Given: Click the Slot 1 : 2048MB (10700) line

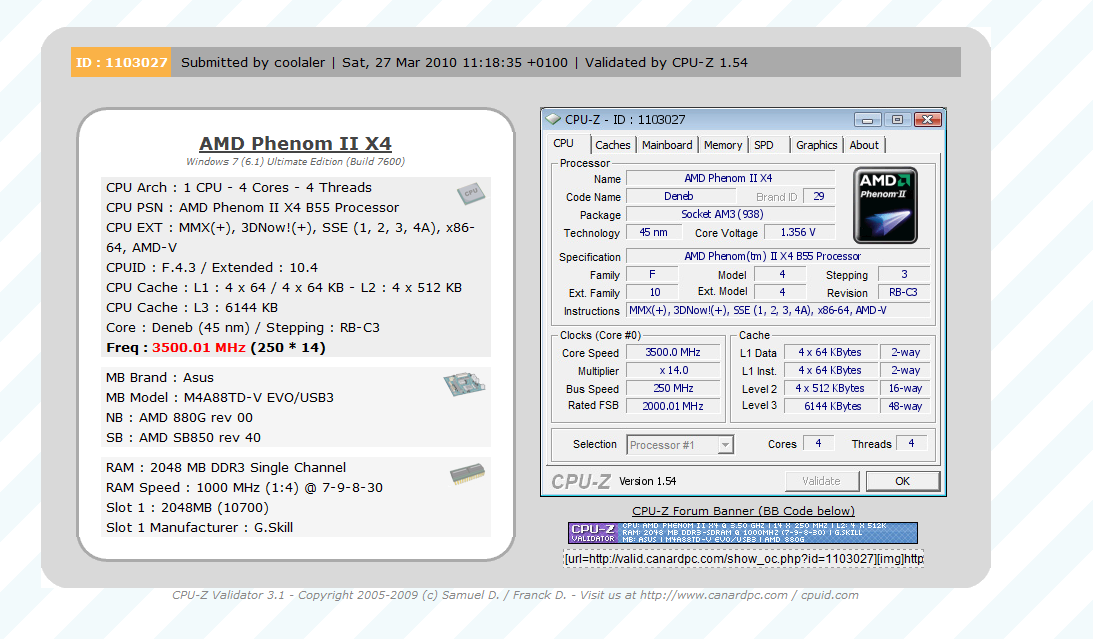Looking at the screenshot, I should pos(187,507).
